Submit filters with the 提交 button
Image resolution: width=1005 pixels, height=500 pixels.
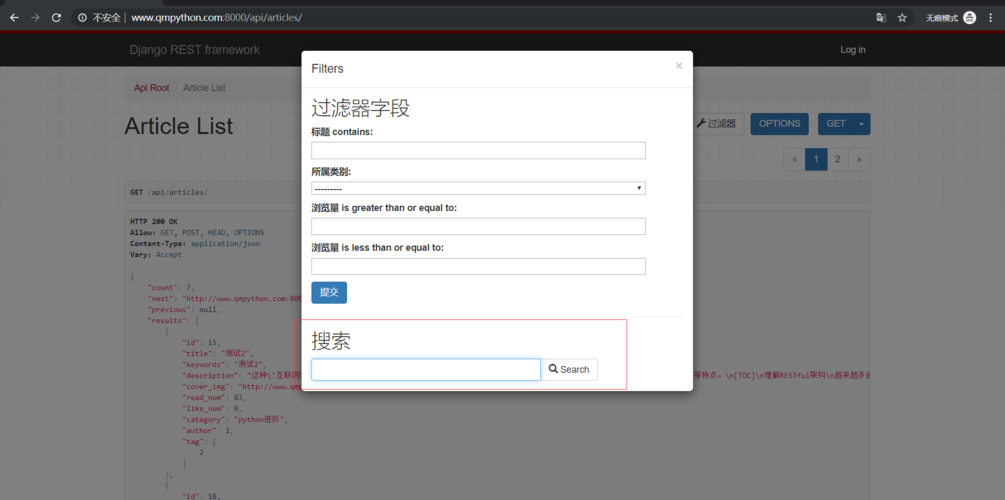click(329, 292)
